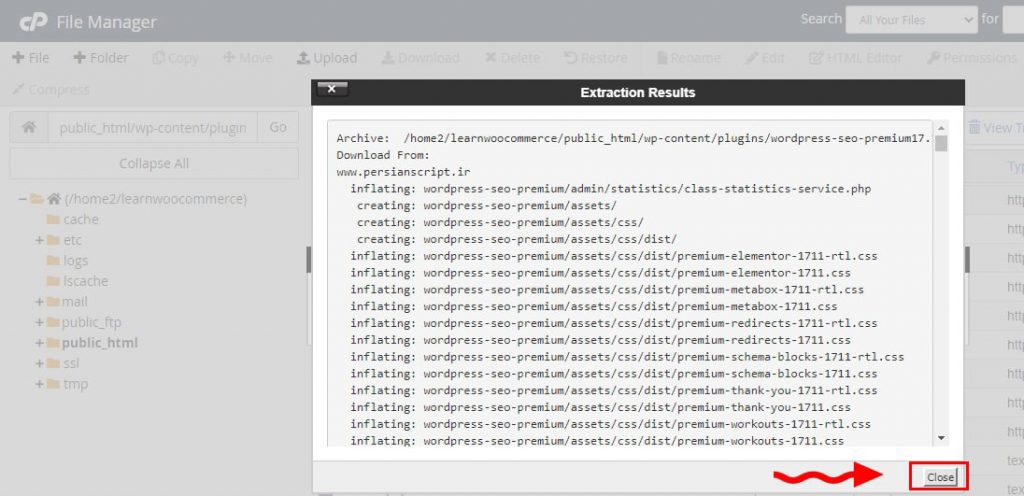
Task: Click the Upload toolbar icon
Action: click(327, 58)
